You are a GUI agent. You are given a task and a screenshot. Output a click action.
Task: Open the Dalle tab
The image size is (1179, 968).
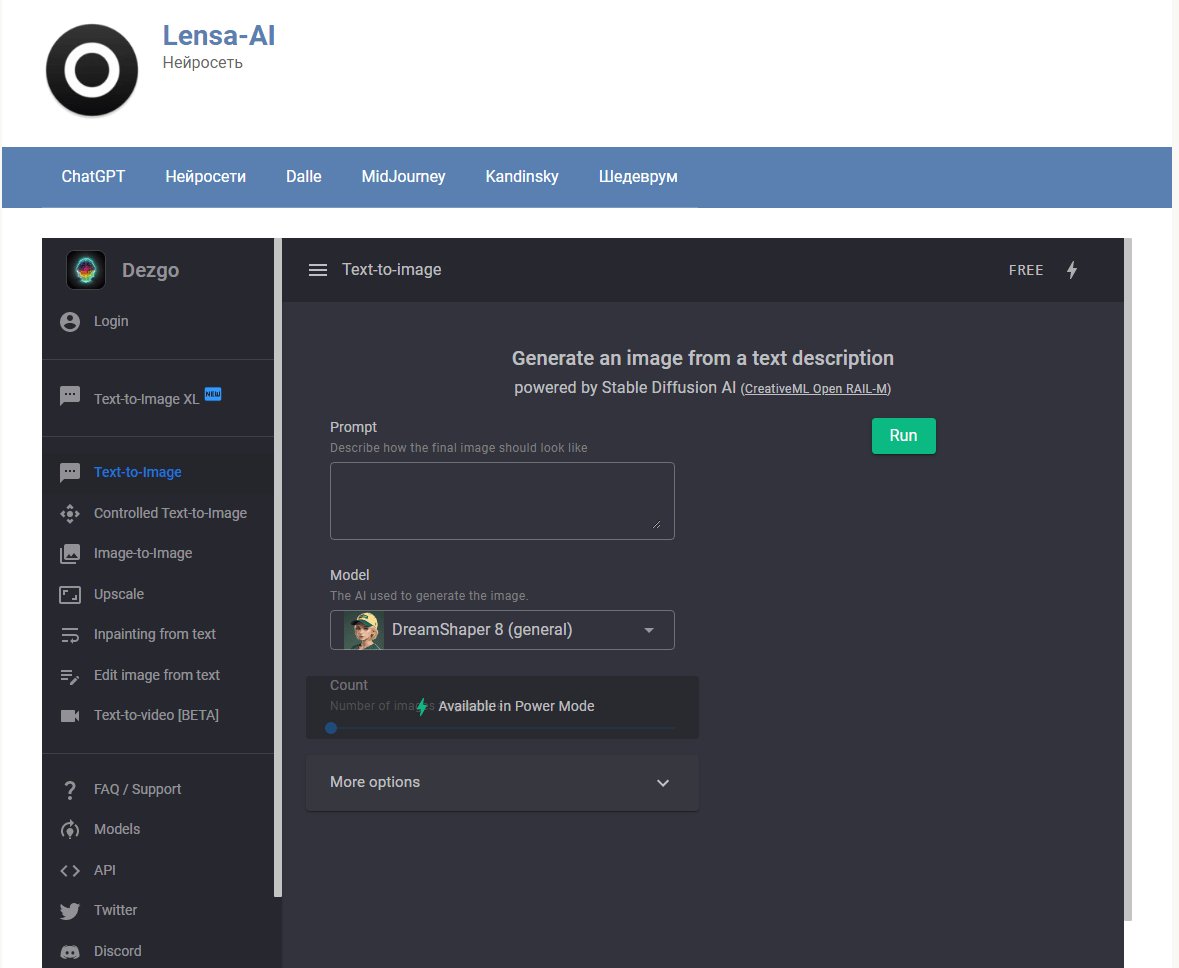coord(304,177)
